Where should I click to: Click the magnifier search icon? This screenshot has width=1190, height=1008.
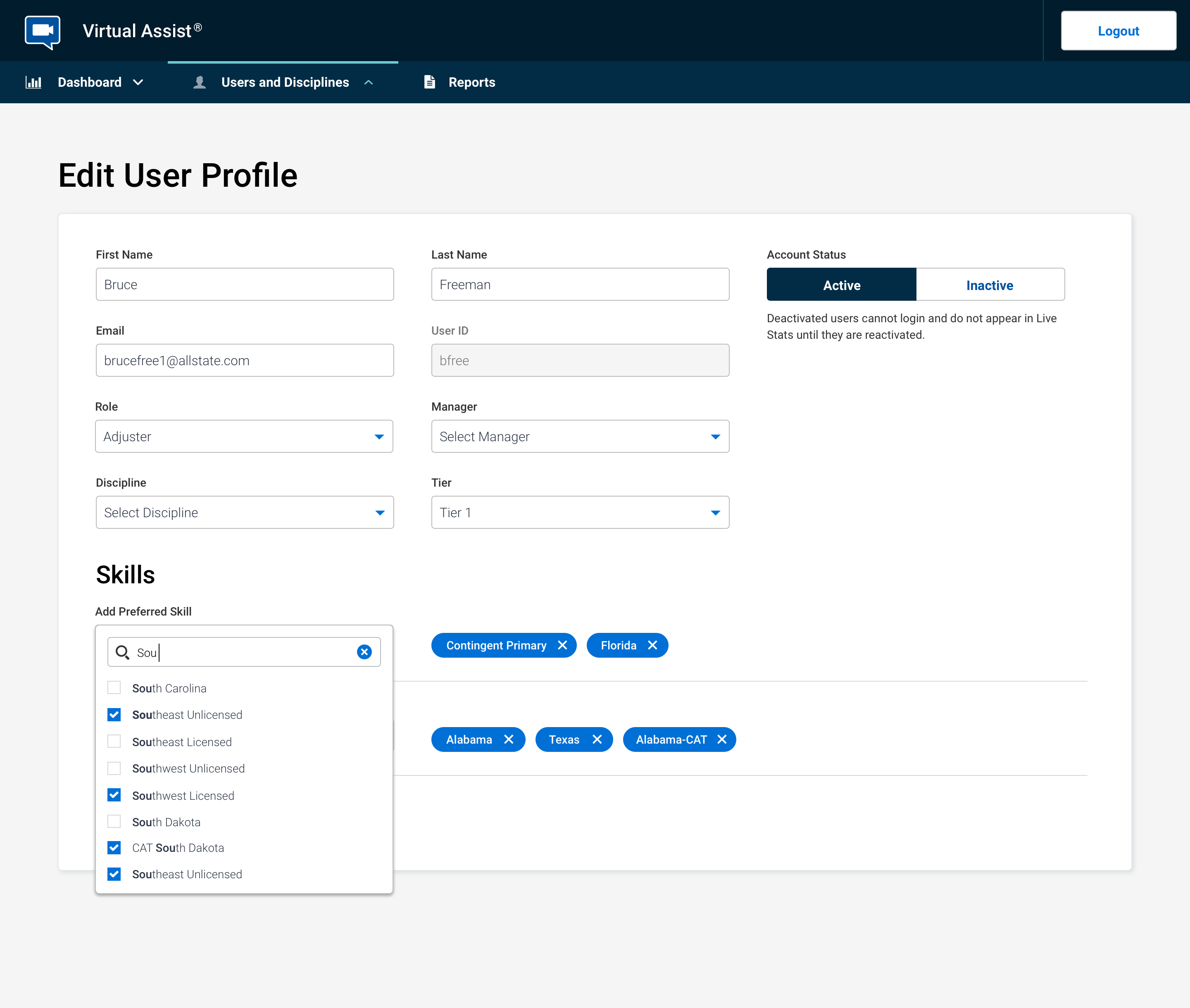122,652
